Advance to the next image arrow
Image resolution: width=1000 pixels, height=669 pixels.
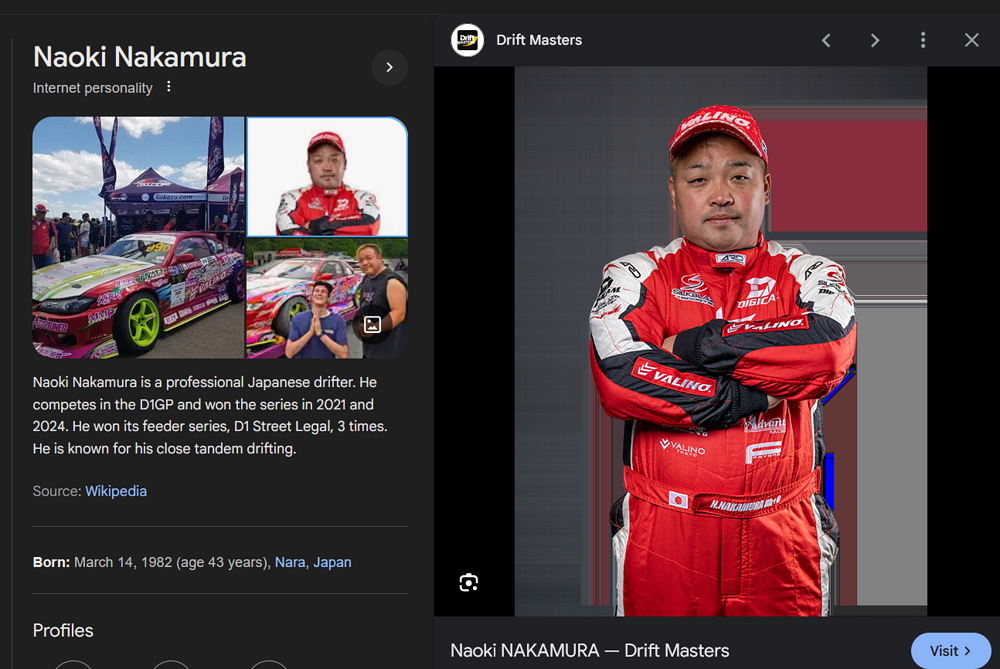(875, 40)
